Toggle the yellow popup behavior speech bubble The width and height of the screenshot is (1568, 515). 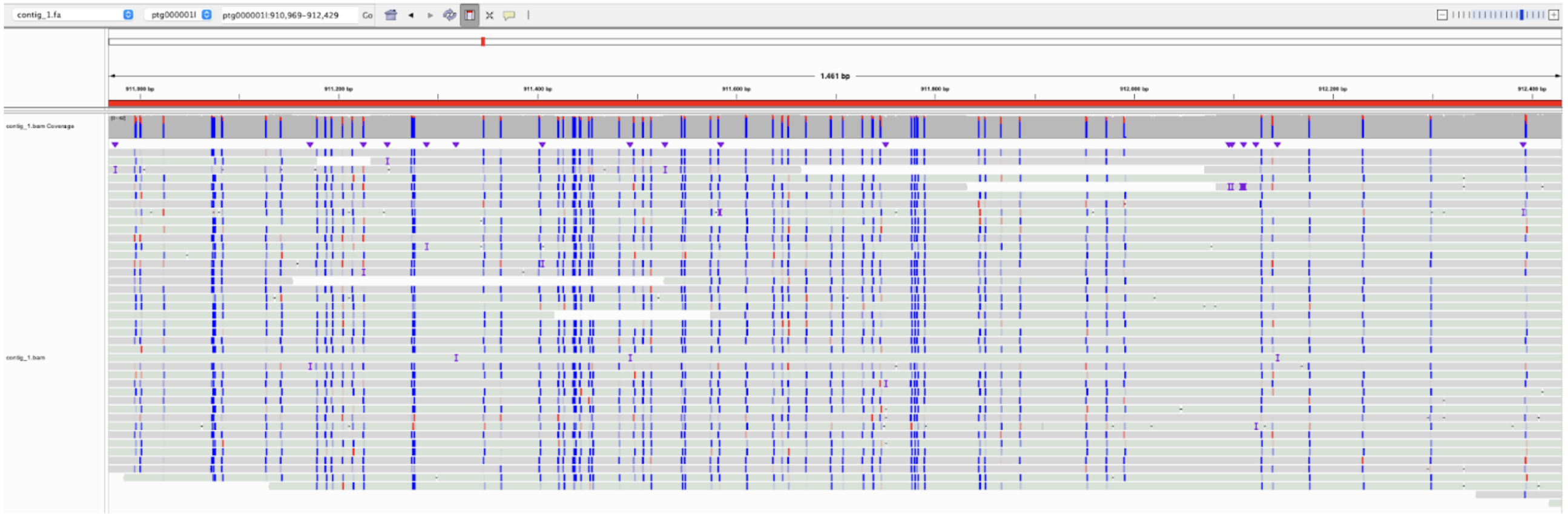[509, 15]
